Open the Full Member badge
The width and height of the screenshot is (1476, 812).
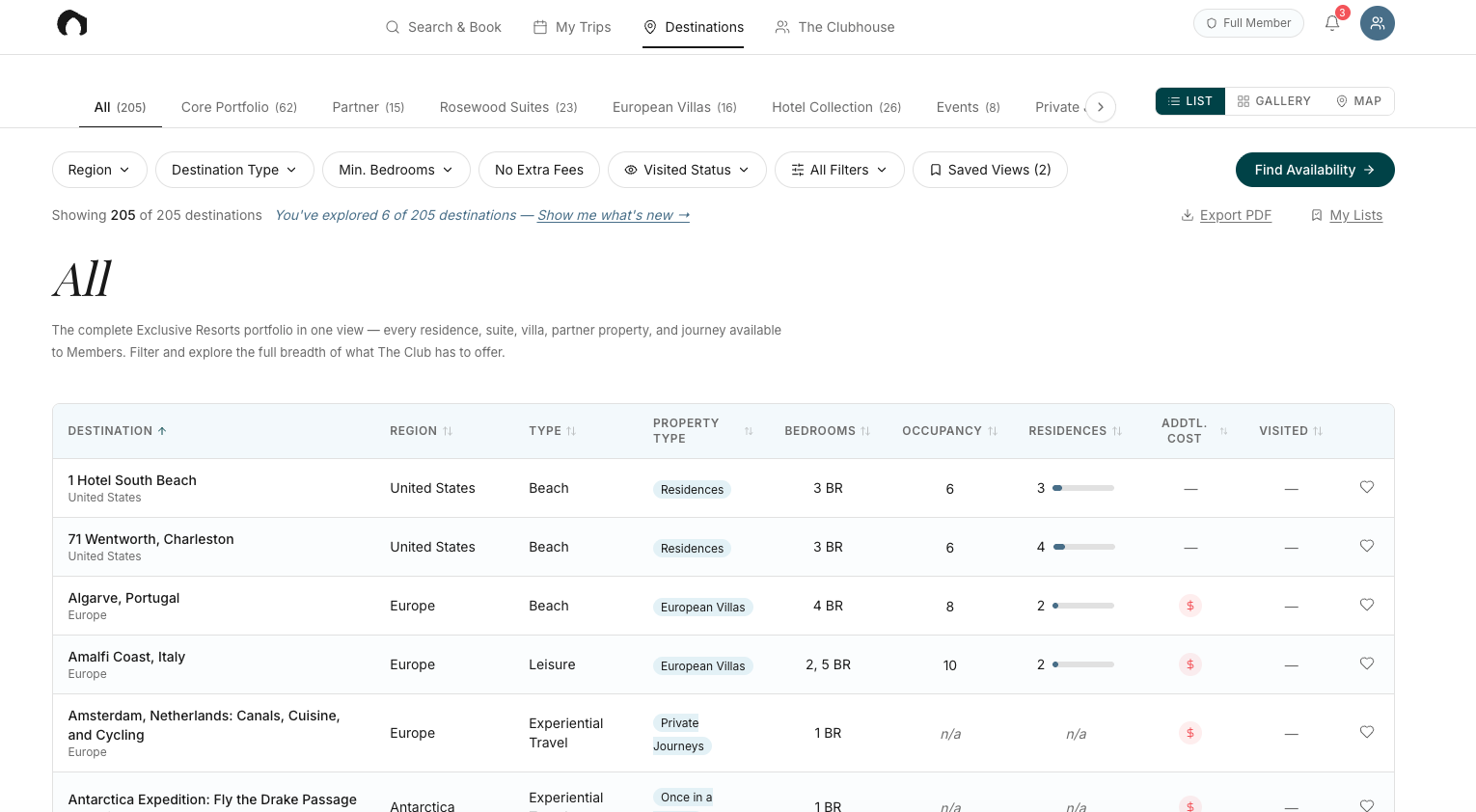[1248, 23]
